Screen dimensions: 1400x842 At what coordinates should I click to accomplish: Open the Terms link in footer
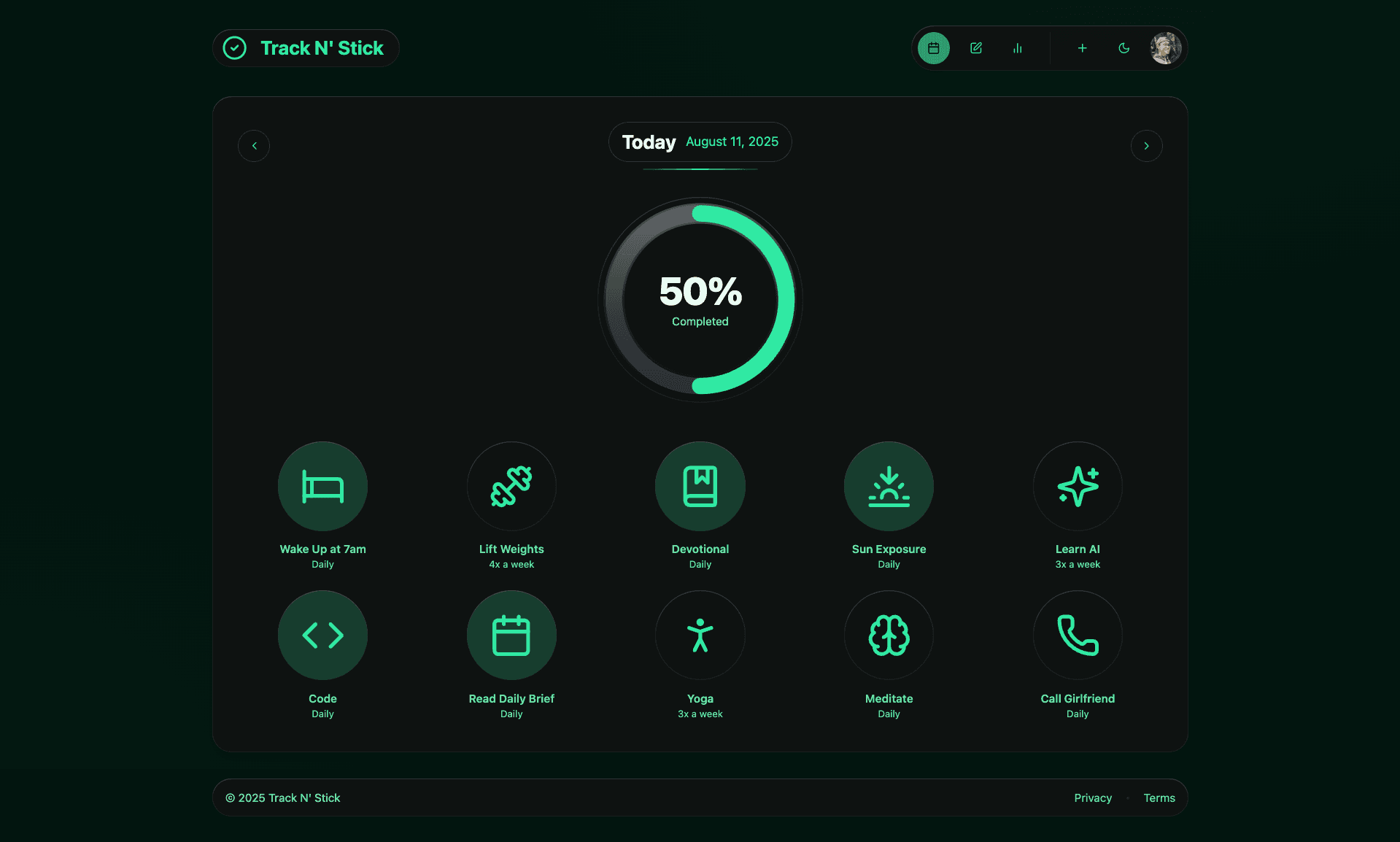[1159, 797]
